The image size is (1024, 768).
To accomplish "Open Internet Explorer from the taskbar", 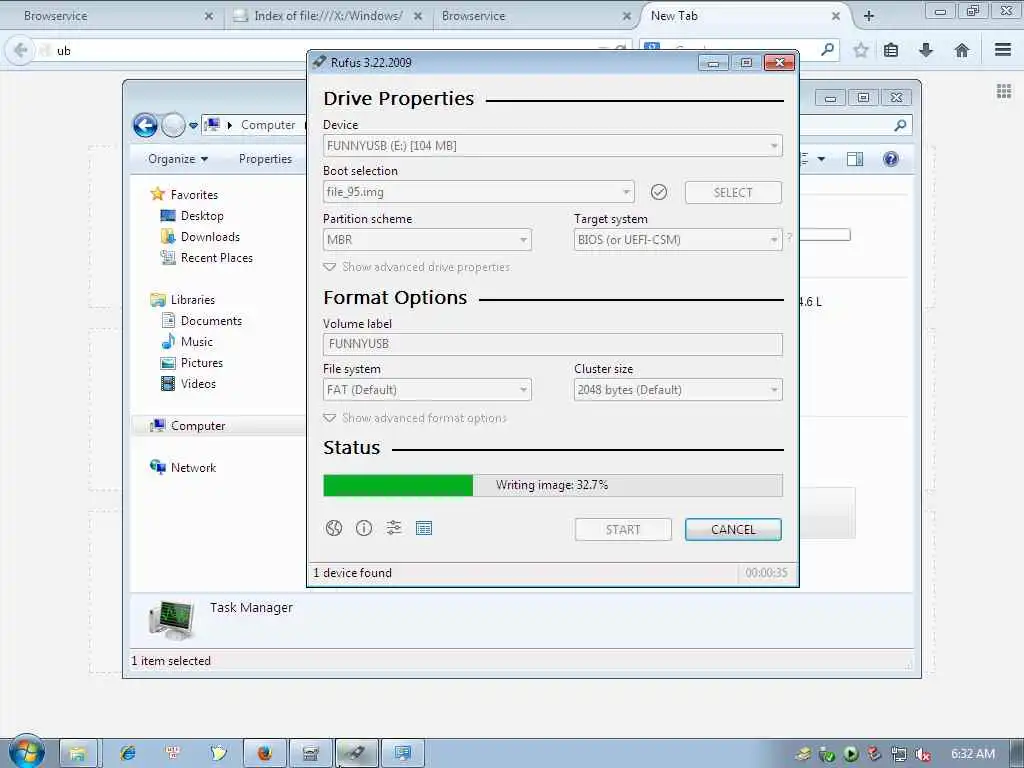I will (127, 754).
